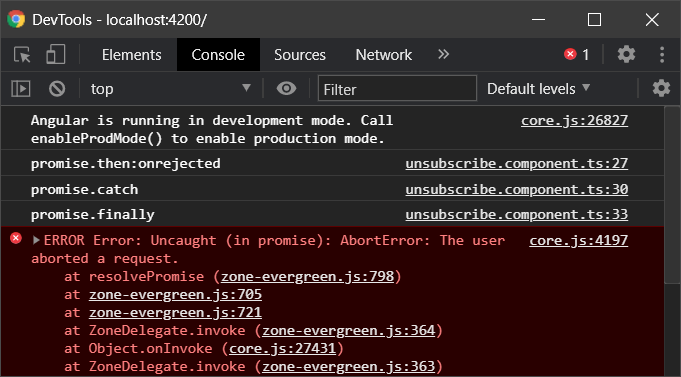Open the unsubscribe.component.ts:27 link
681x377 pixels.
(x=517, y=163)
